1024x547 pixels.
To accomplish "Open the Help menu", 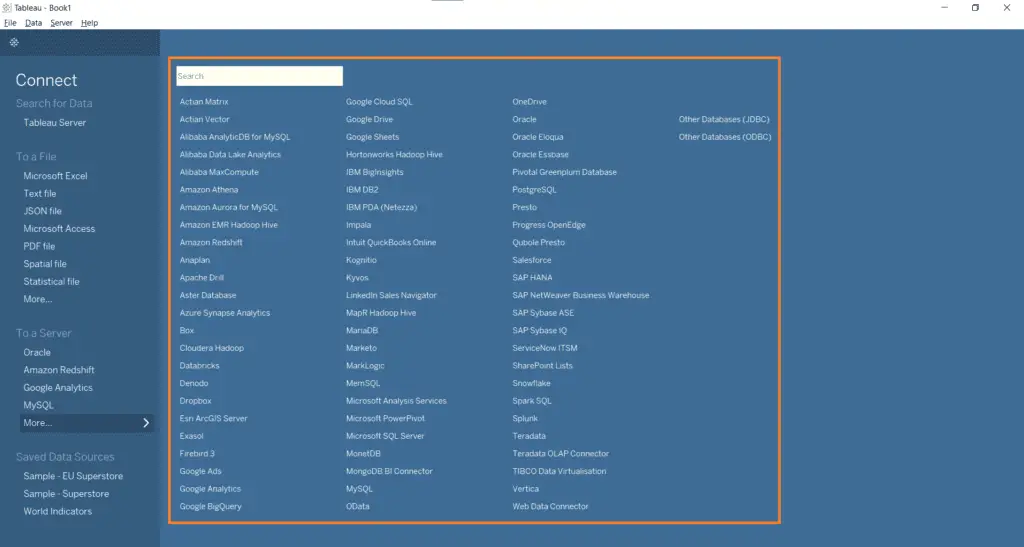I will click(x=89, y=23).
